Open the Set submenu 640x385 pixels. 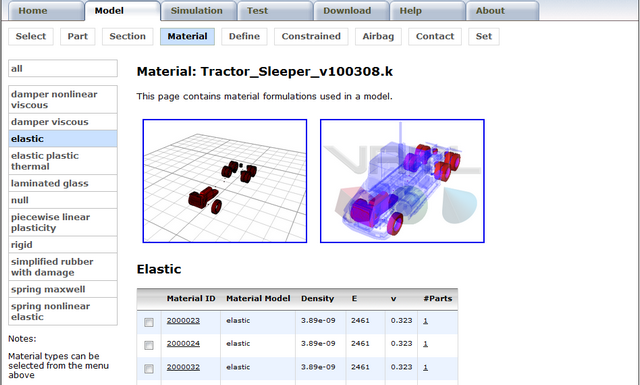[484, 36]
